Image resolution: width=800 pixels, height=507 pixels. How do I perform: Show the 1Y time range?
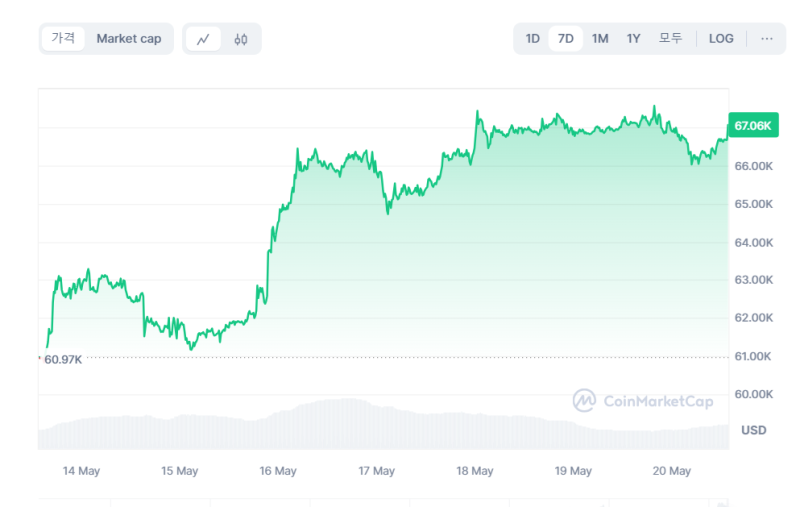point(633,38)
